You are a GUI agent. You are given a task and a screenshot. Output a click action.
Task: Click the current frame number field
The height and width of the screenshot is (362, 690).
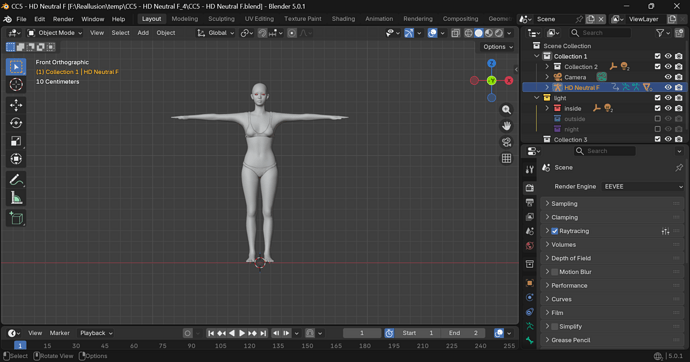click(362, 333)
